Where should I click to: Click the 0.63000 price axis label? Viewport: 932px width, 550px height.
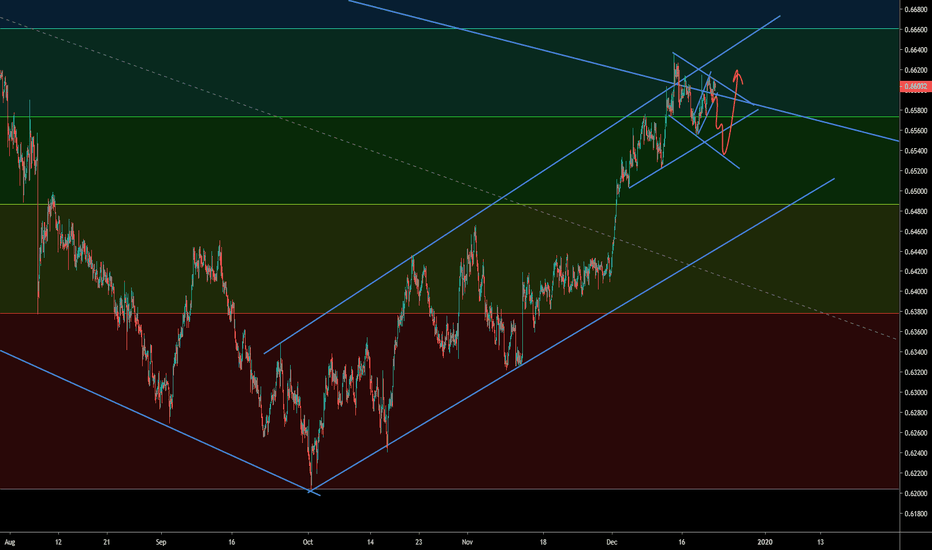point(914,393)
